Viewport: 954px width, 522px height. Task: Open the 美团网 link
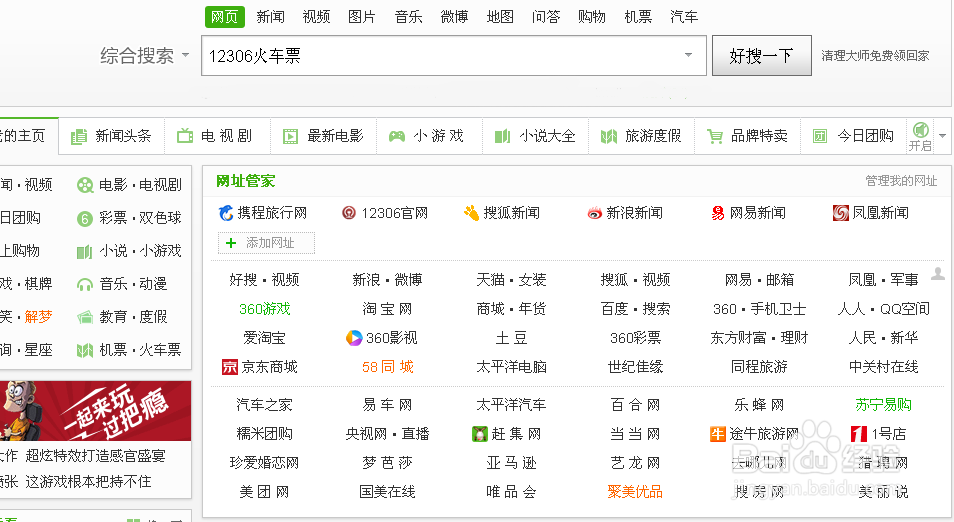click(x=265, y=492)
